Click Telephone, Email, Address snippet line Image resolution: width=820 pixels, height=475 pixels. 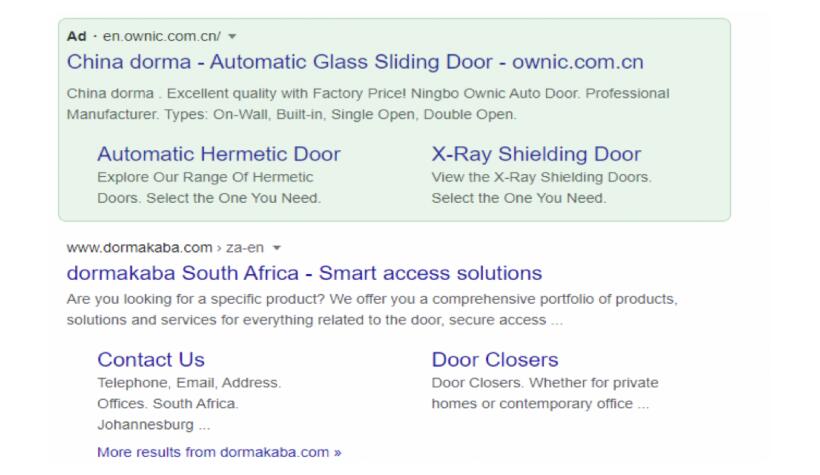coord(189,382)
